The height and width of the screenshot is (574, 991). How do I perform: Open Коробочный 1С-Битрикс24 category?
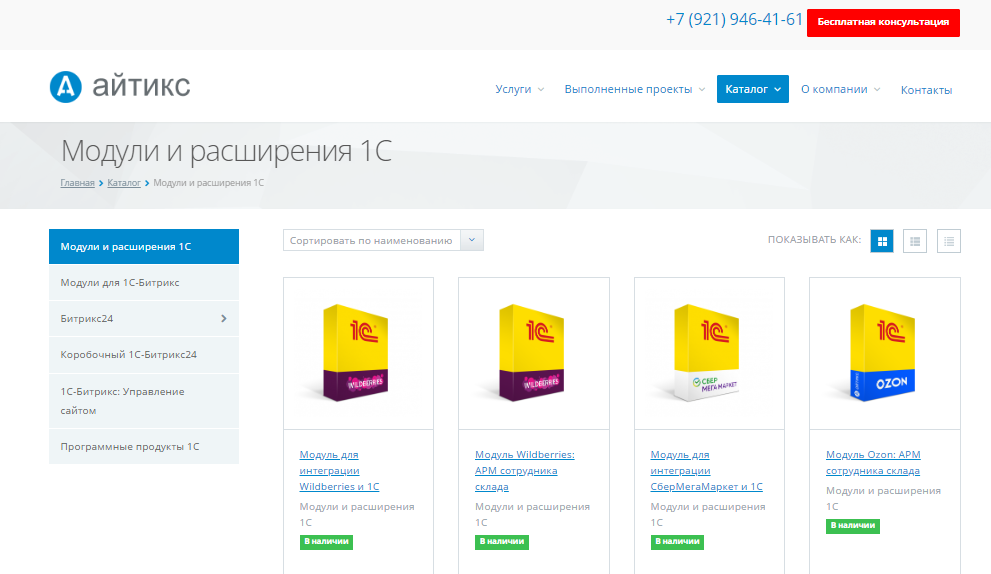(x=144, y=355)
